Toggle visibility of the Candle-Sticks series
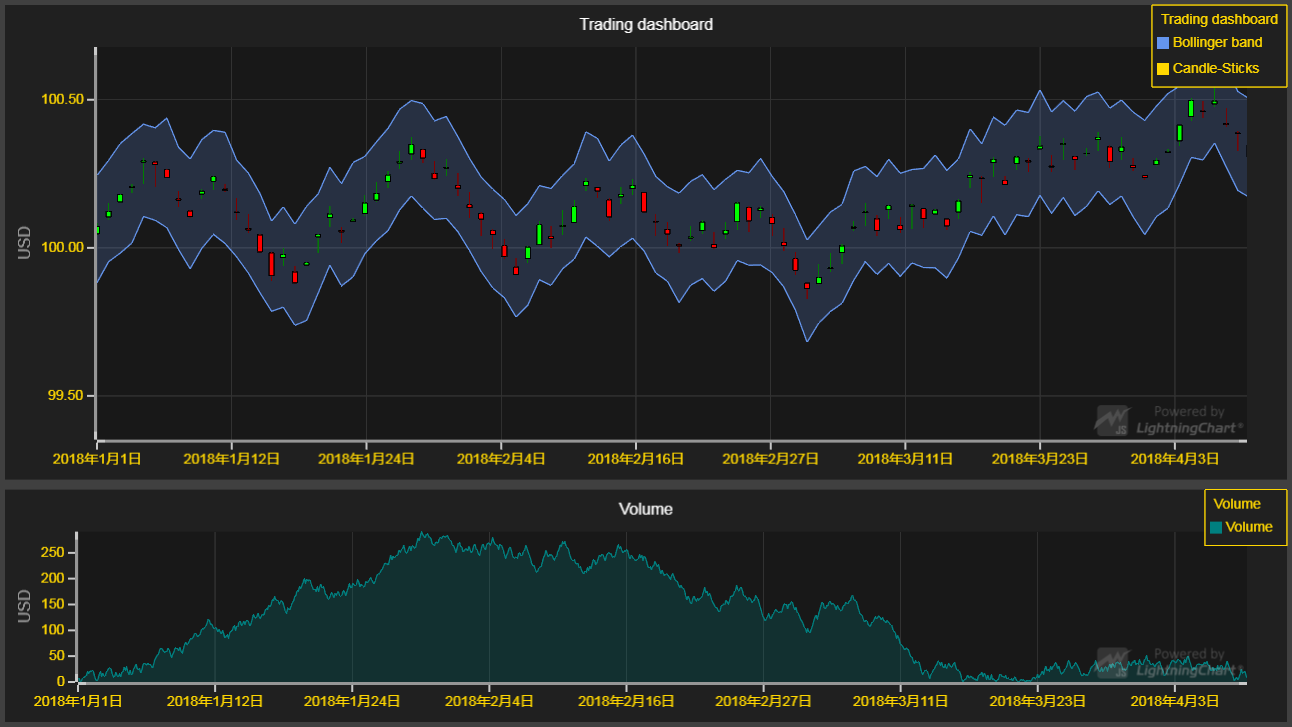 click(x=1215, y=68)
